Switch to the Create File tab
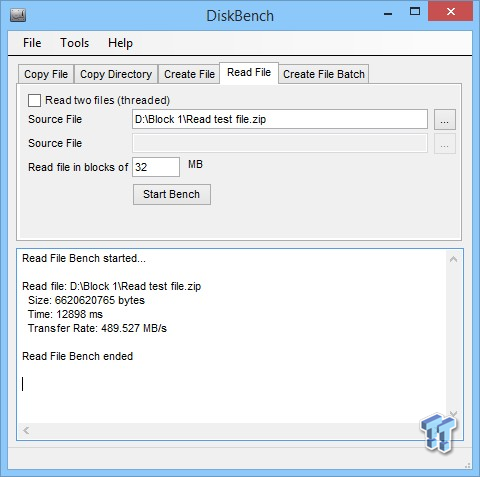The image size is (480, 477). pos(189,74)
